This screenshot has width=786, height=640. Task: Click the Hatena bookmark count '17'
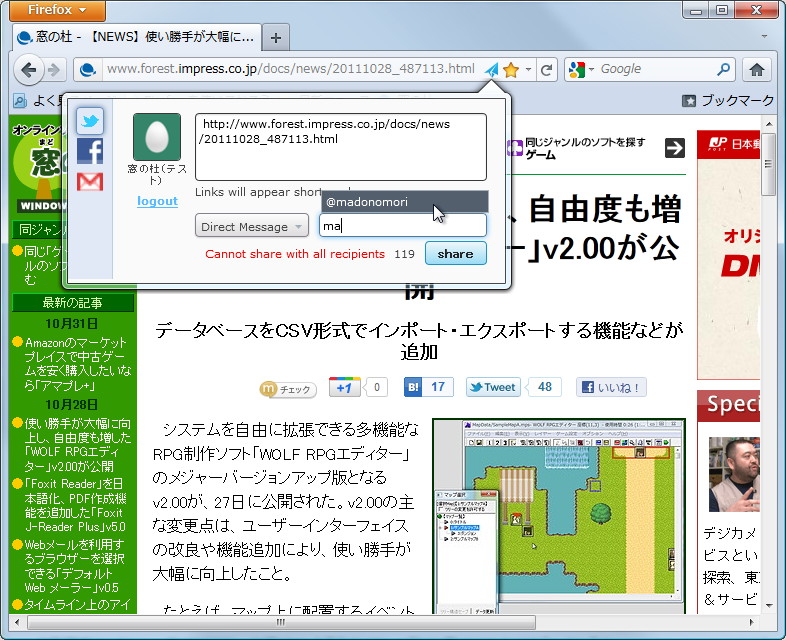438,387
